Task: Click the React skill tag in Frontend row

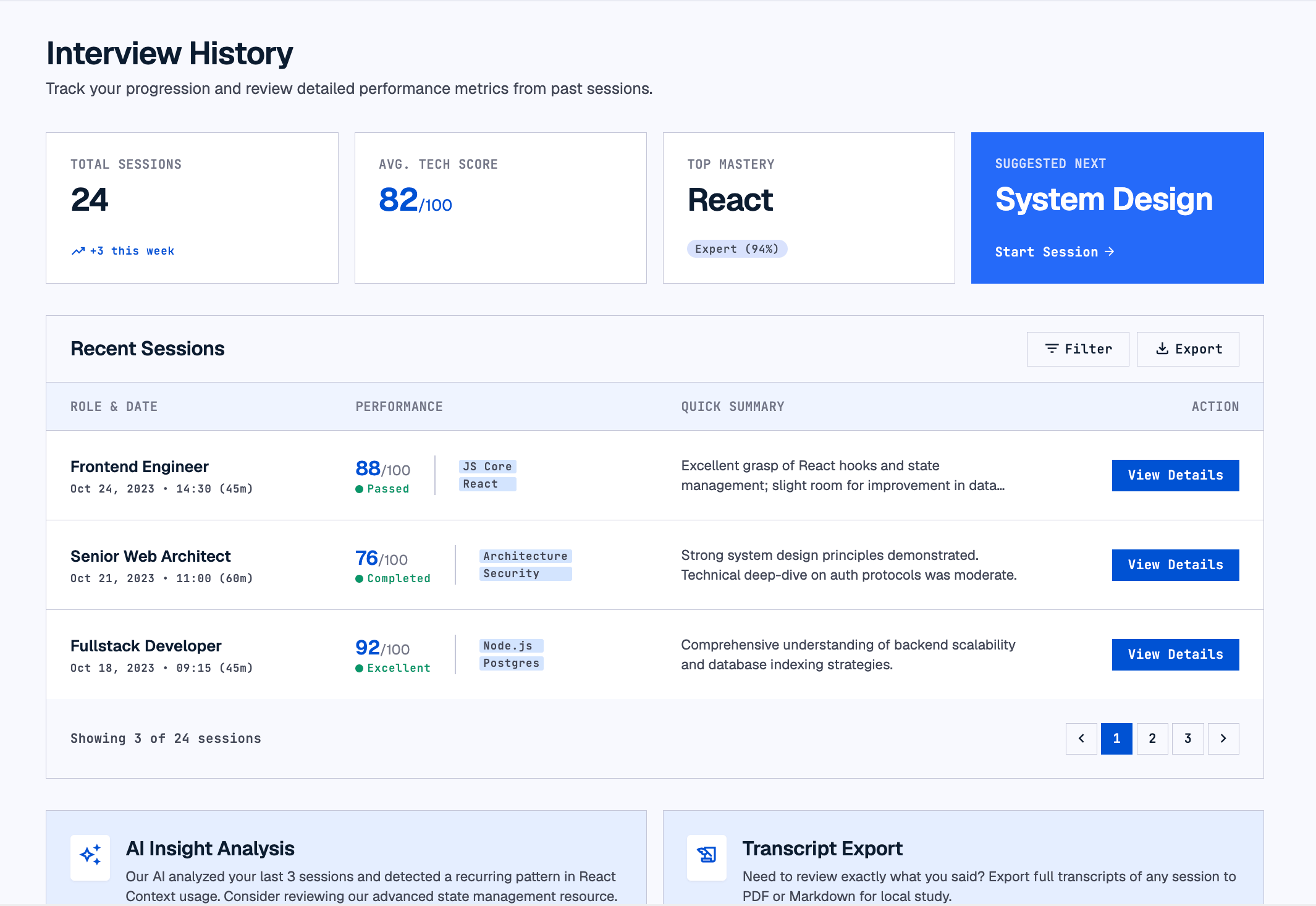Action: tap(487, 484)
